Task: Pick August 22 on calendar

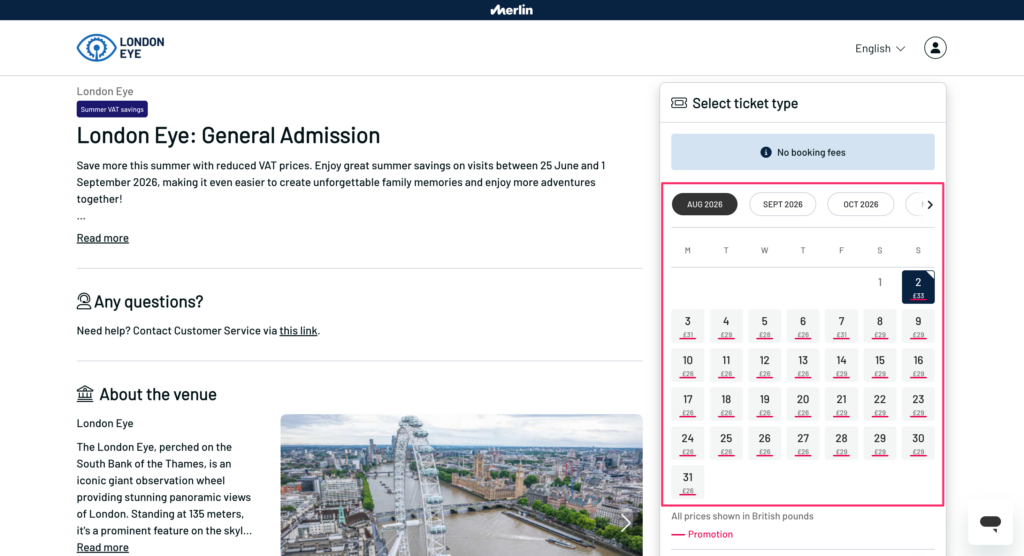Action: [x=880, y=404]
